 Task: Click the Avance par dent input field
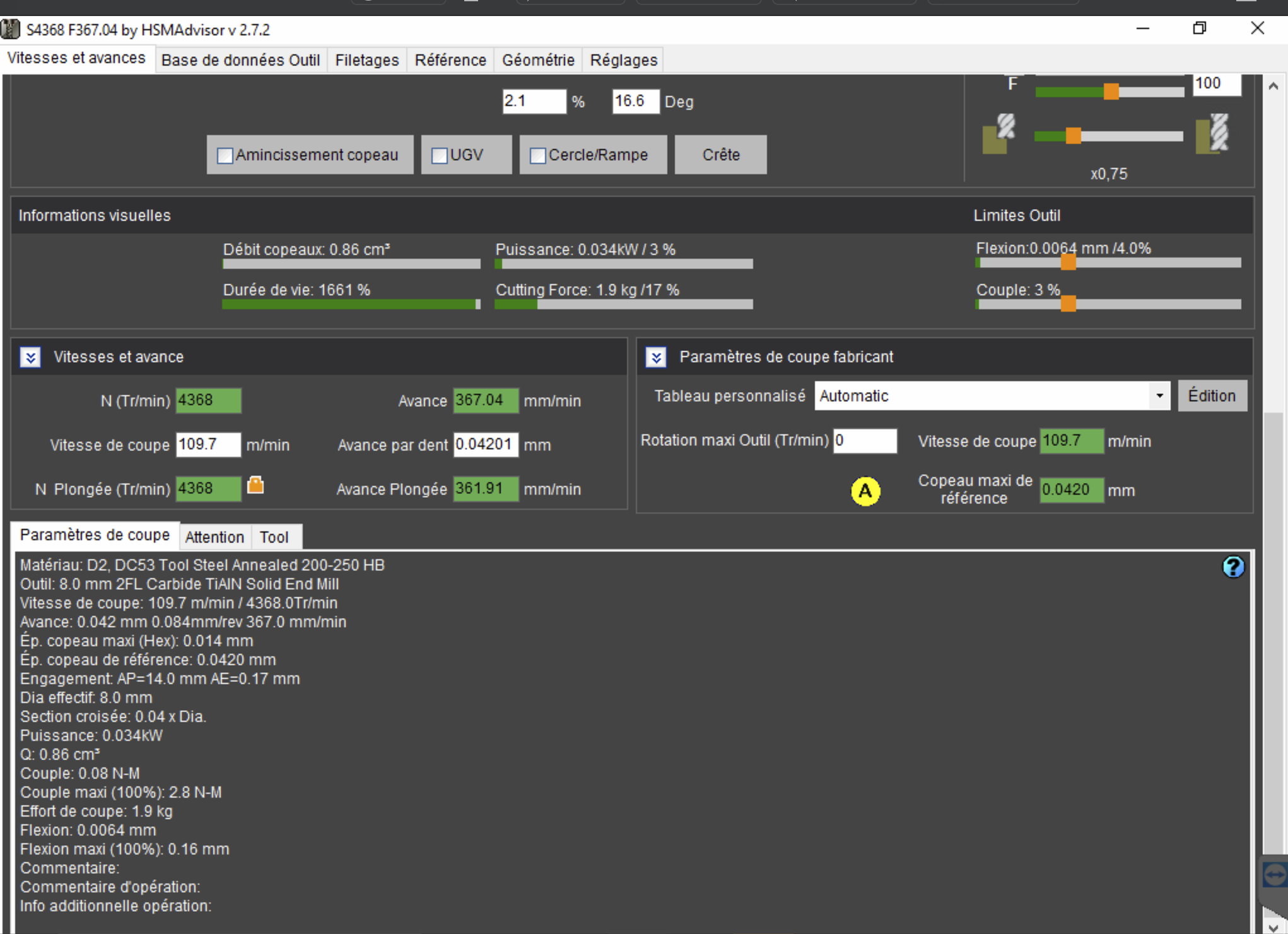(485, 444)
